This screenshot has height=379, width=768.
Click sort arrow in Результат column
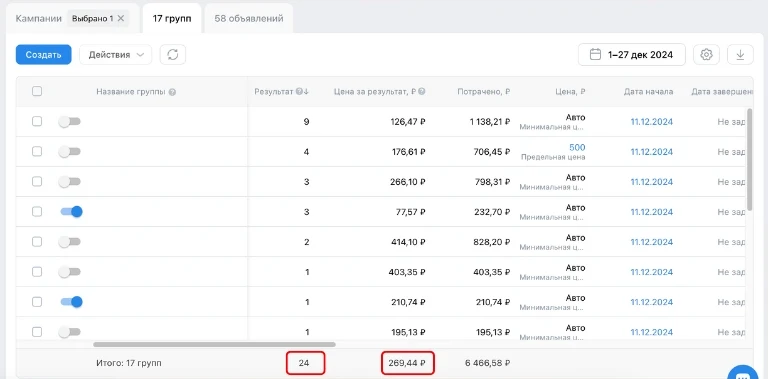[x=306, y=92]
